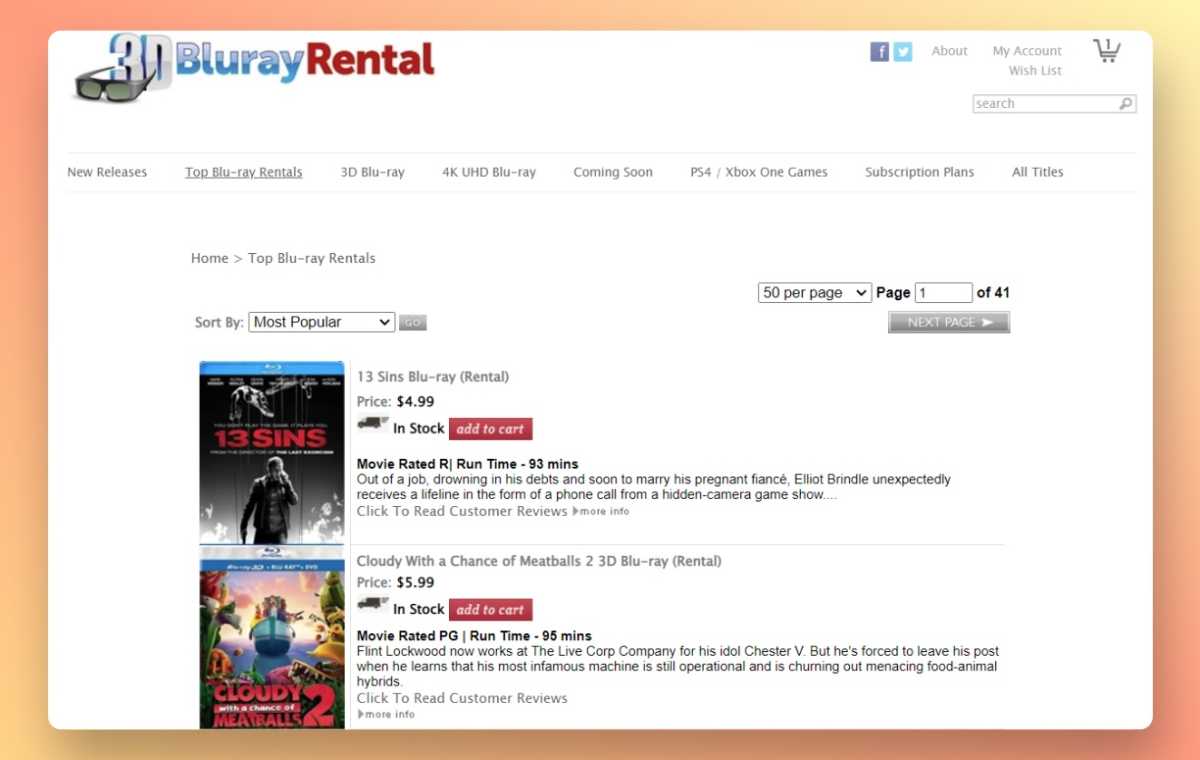Viewport: 1200px width, 760px height.
Task: Open the Wish List link
Action: [x=1034, y=70]
